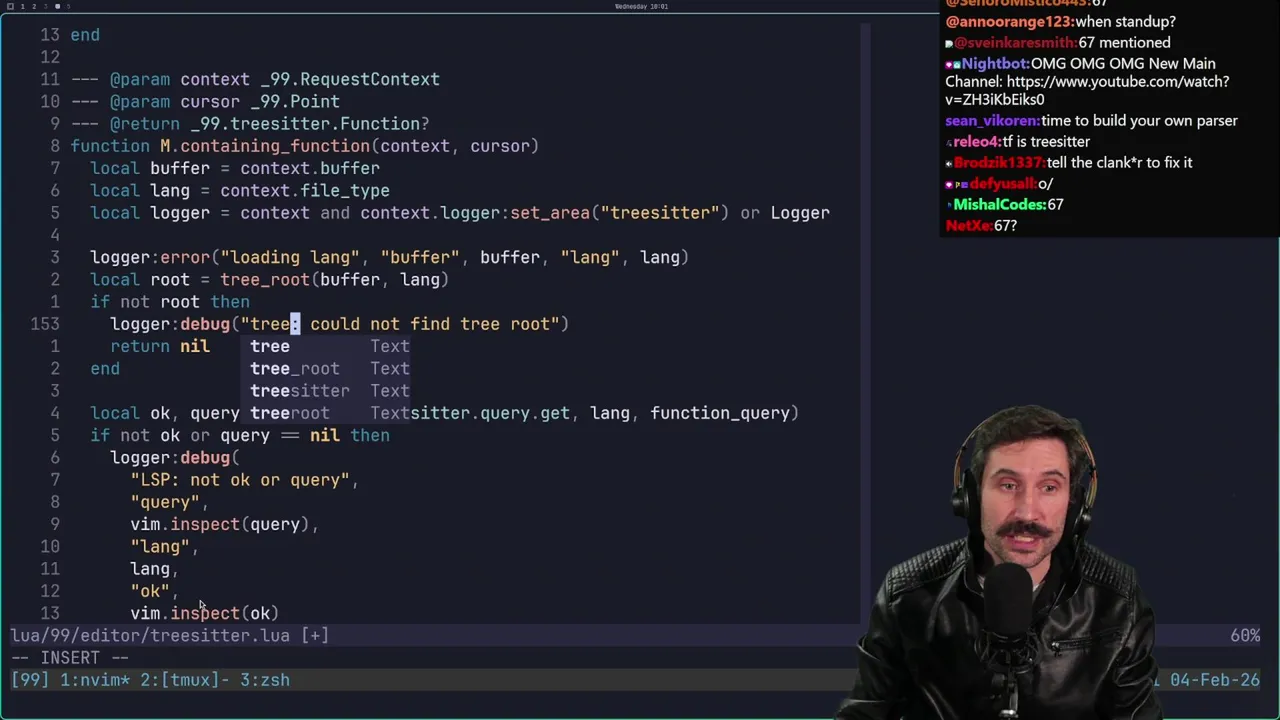This screenshot has width=1280, height=720.
Task: Click vim.inspect(query) call
Action: 220,524
